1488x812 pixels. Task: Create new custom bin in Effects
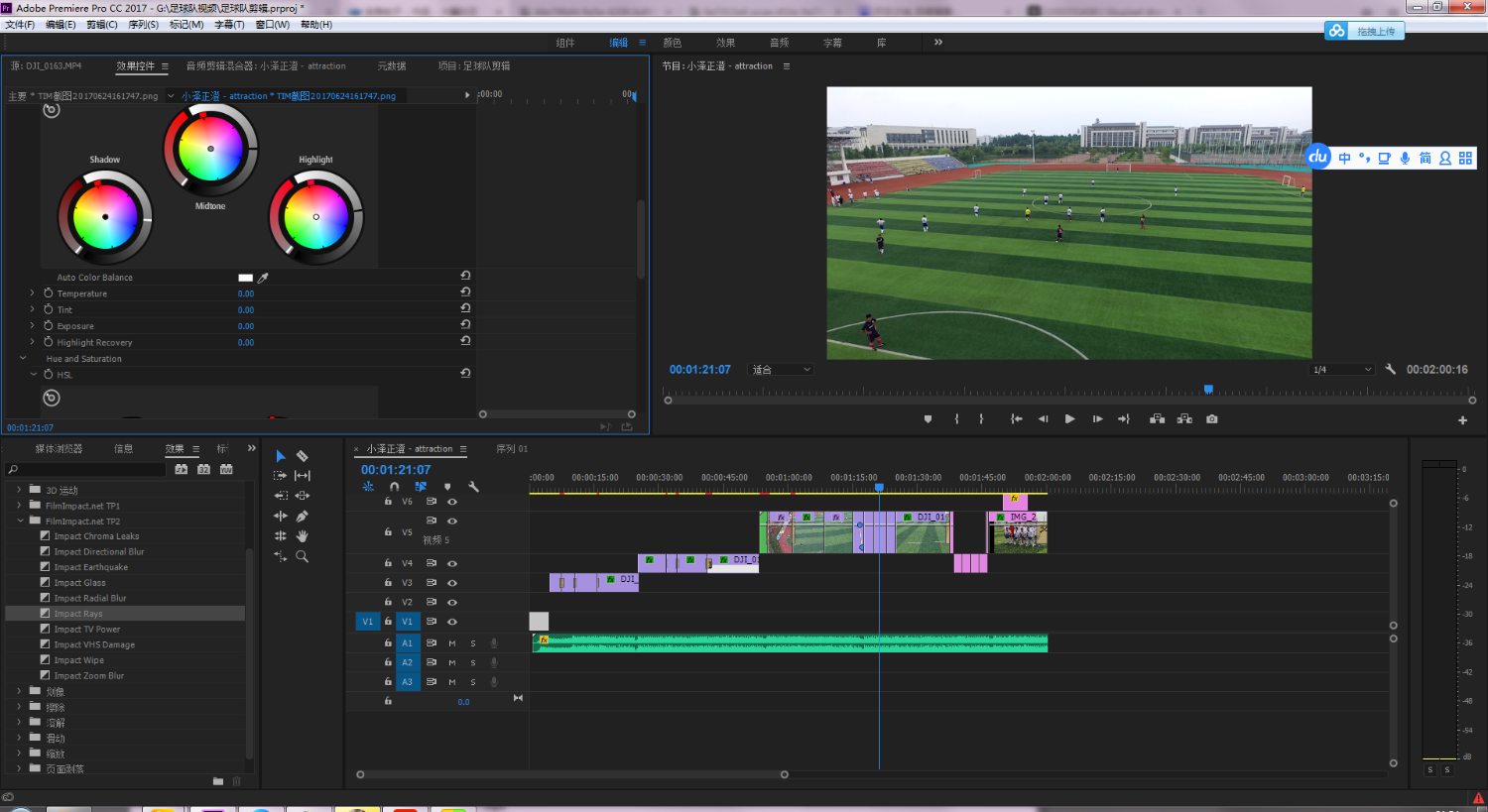tap(218, 781)
